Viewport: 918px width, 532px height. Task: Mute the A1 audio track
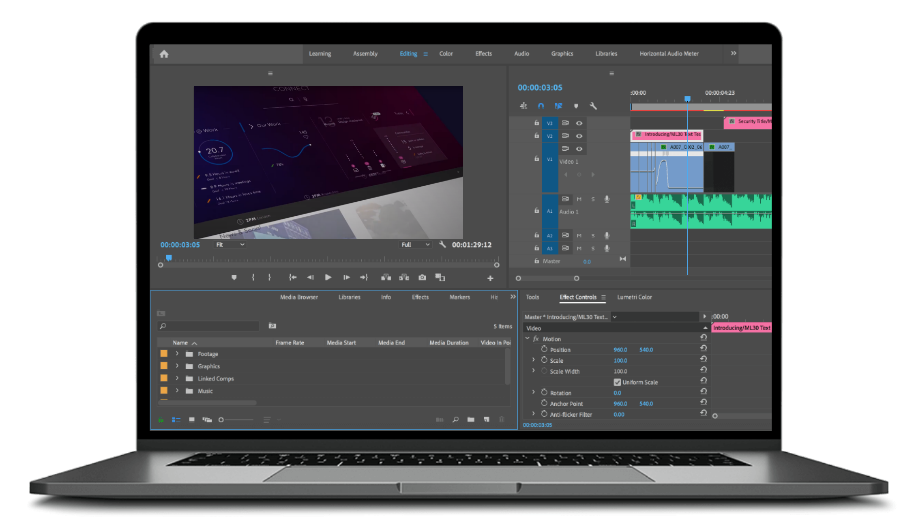pos(579,199)
